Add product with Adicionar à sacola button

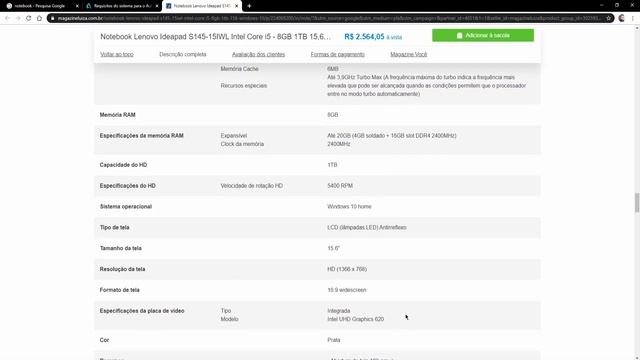coord(483,36)
